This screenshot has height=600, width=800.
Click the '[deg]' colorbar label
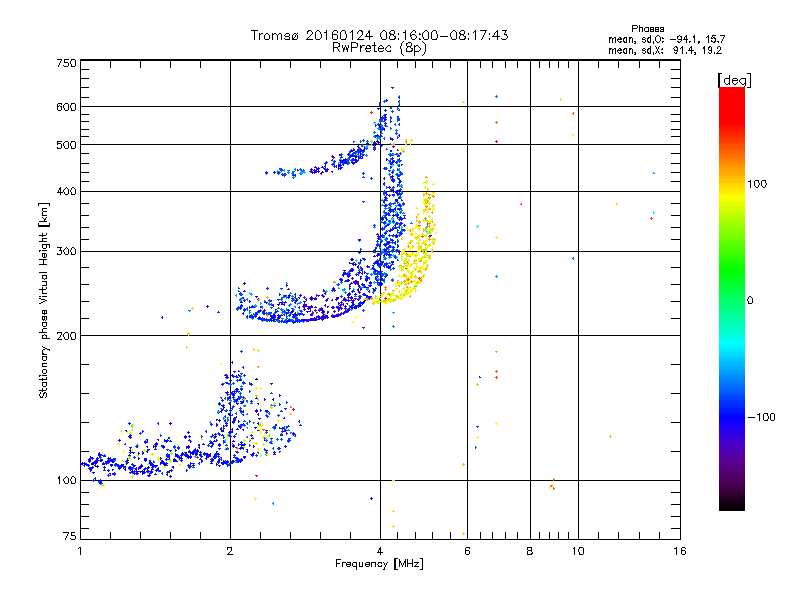(734, 80)
